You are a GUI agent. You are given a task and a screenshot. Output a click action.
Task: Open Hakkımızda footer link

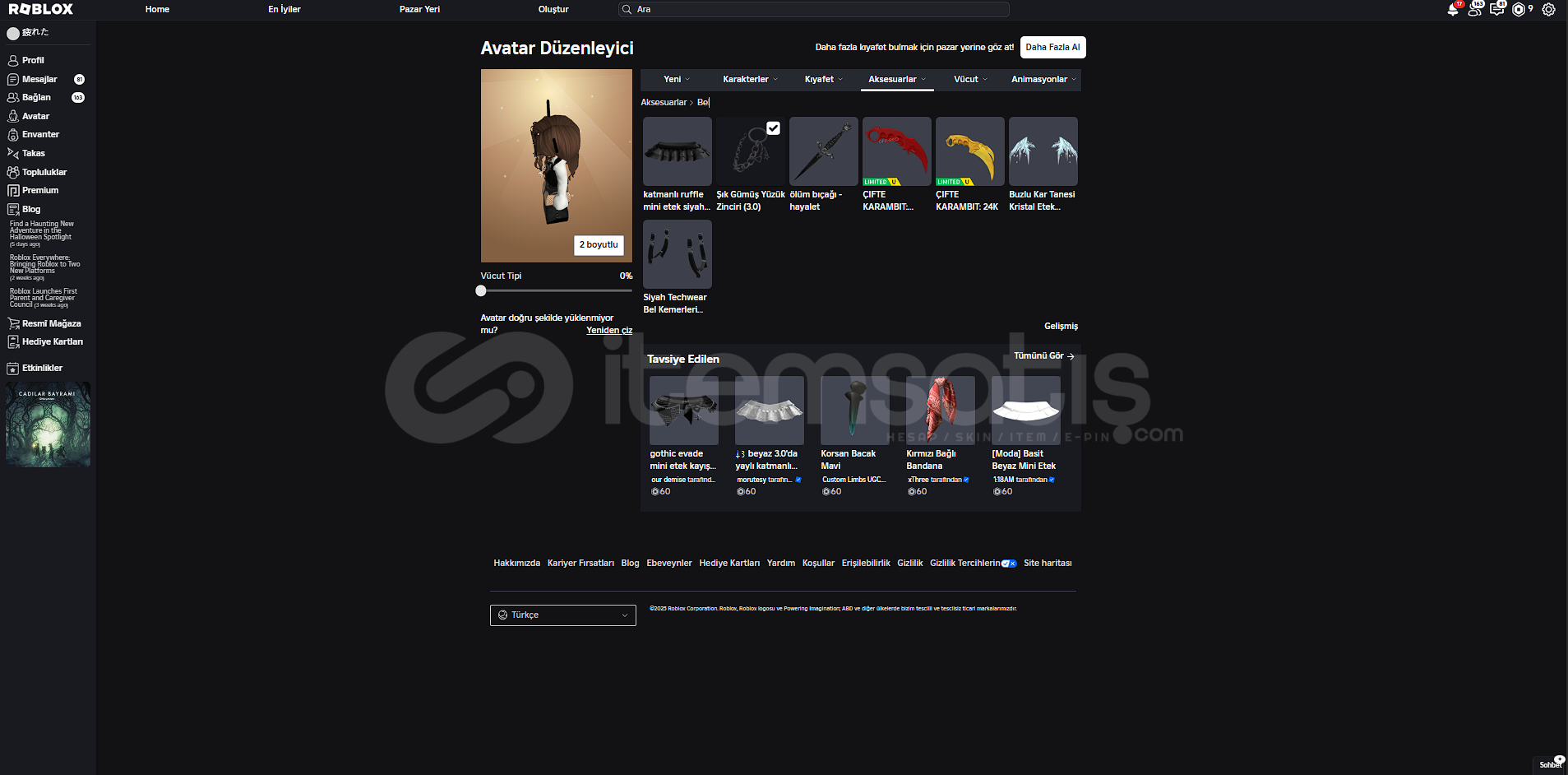(517, 563)
